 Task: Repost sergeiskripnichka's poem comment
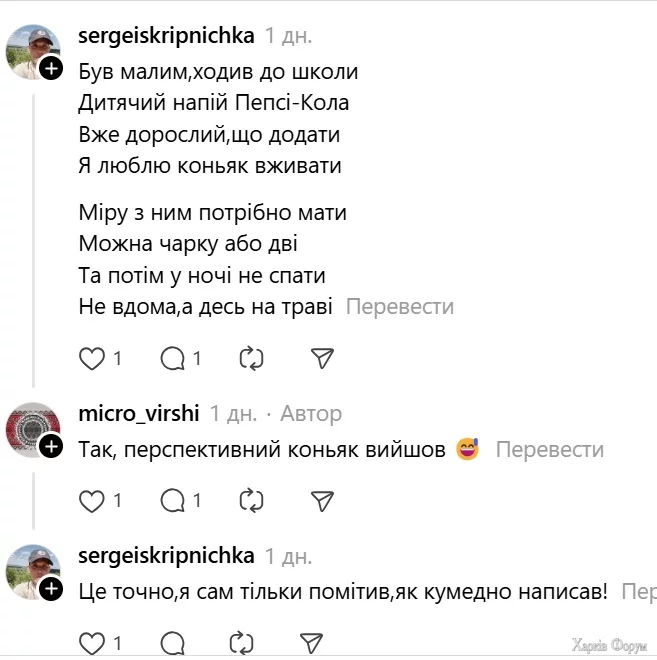point(250,358)
